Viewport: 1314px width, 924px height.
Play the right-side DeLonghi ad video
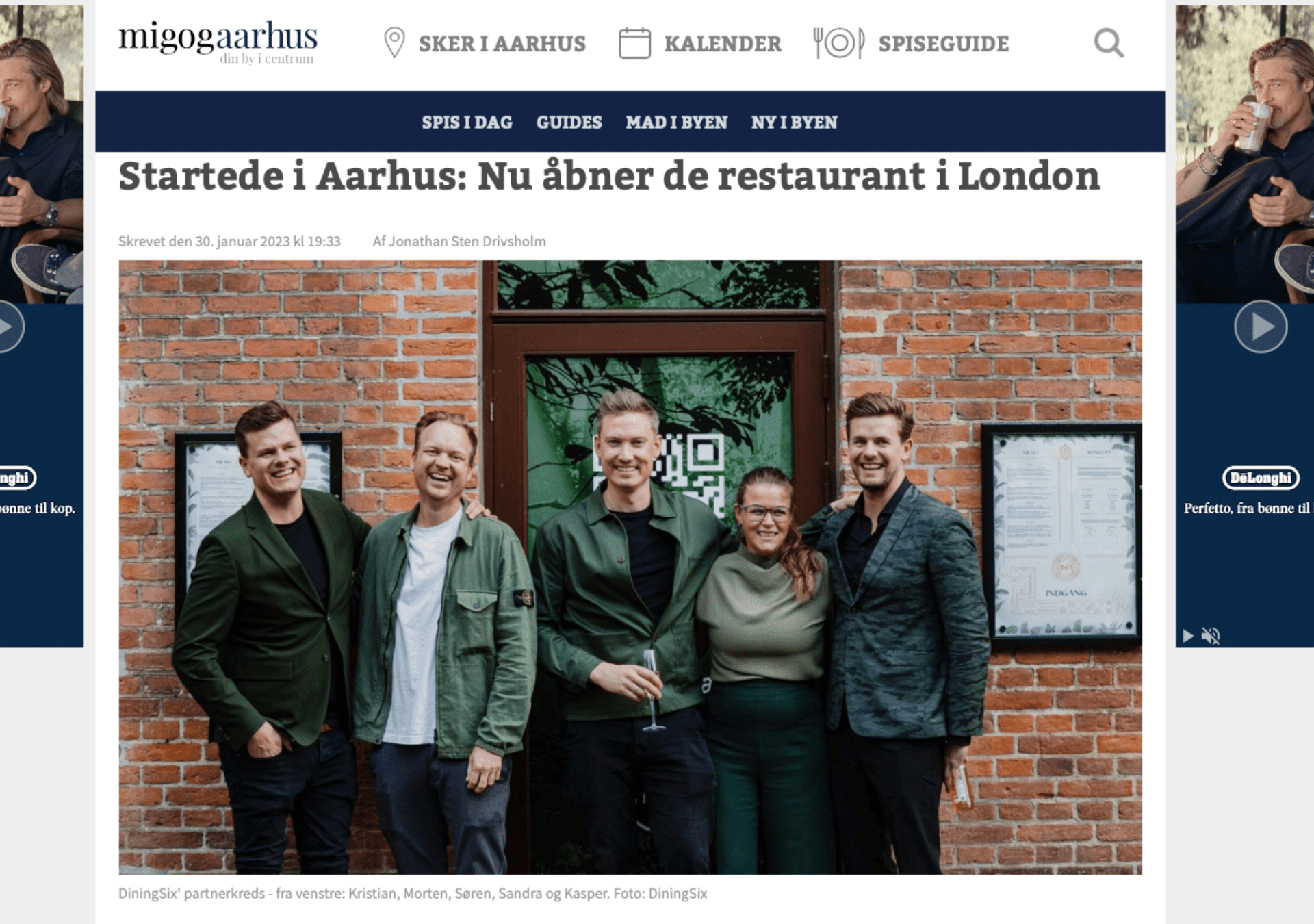tap(1261, 326)
